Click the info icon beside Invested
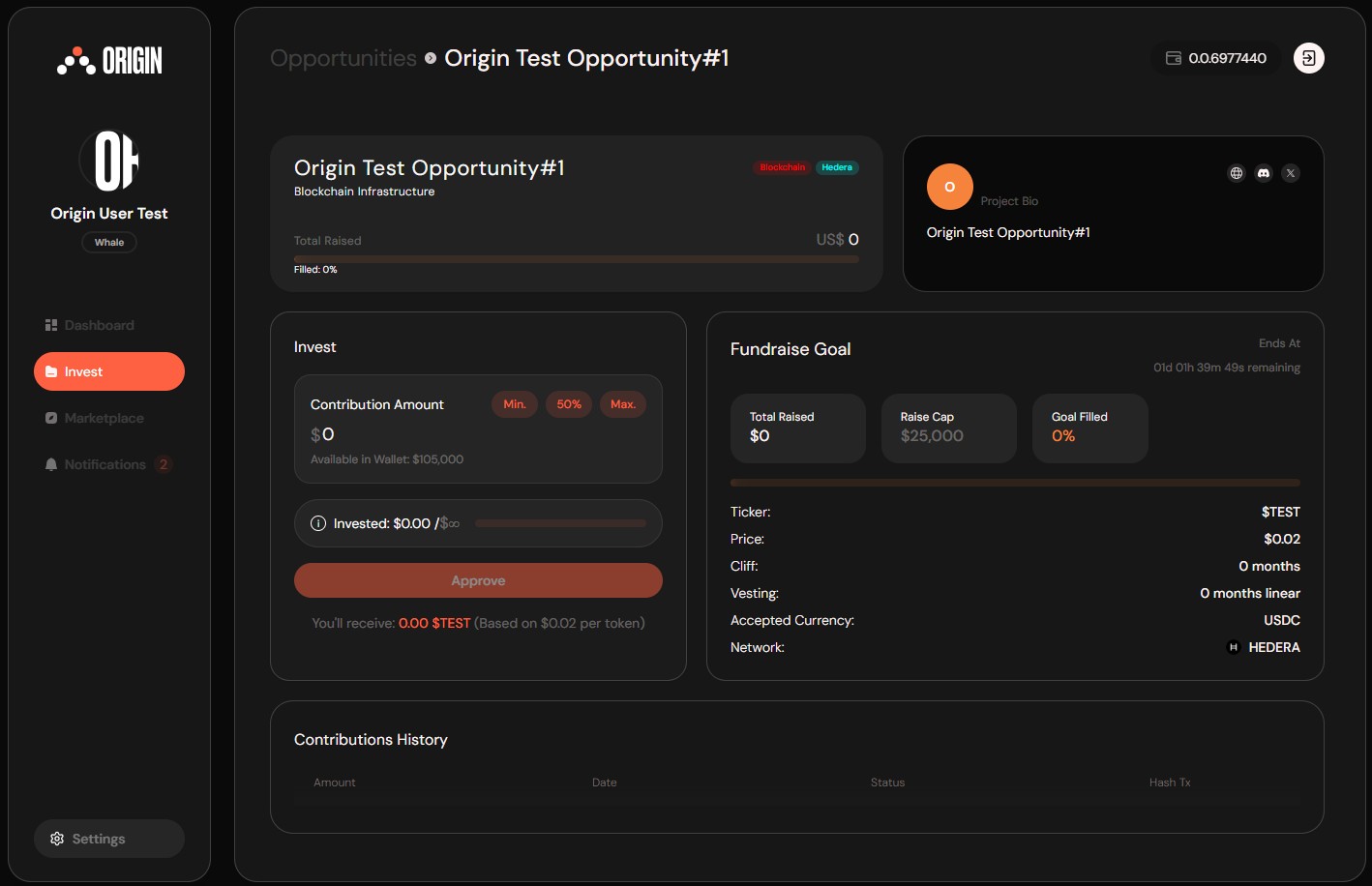 click(318, 523)
